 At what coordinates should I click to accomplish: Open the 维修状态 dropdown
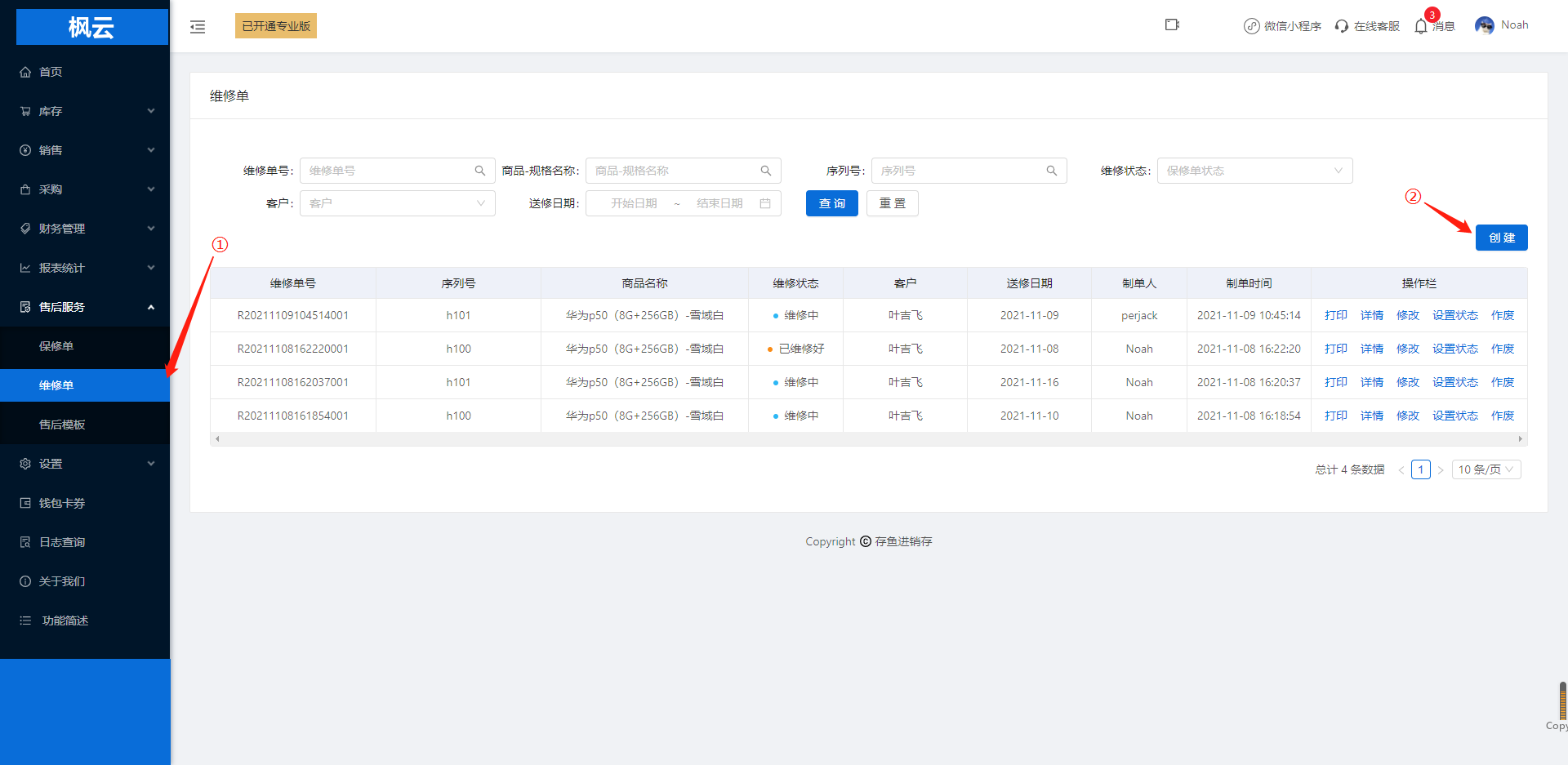pyautogui.click(x=1254, y=171)
